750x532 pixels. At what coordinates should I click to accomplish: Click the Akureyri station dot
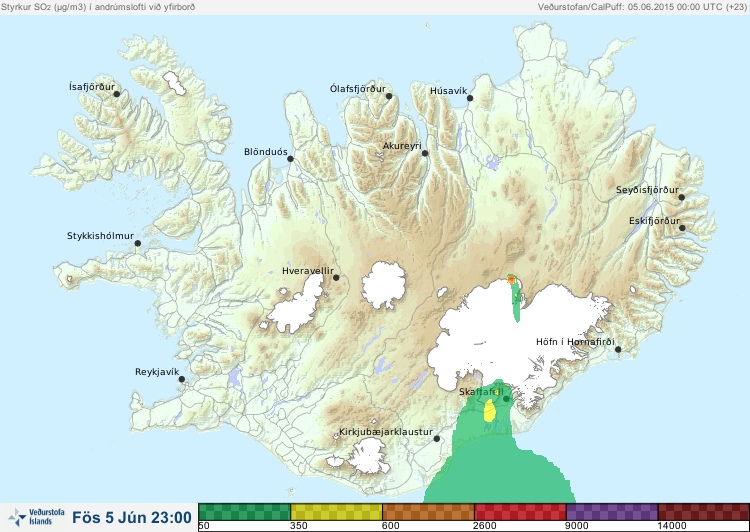coord(425,153)
